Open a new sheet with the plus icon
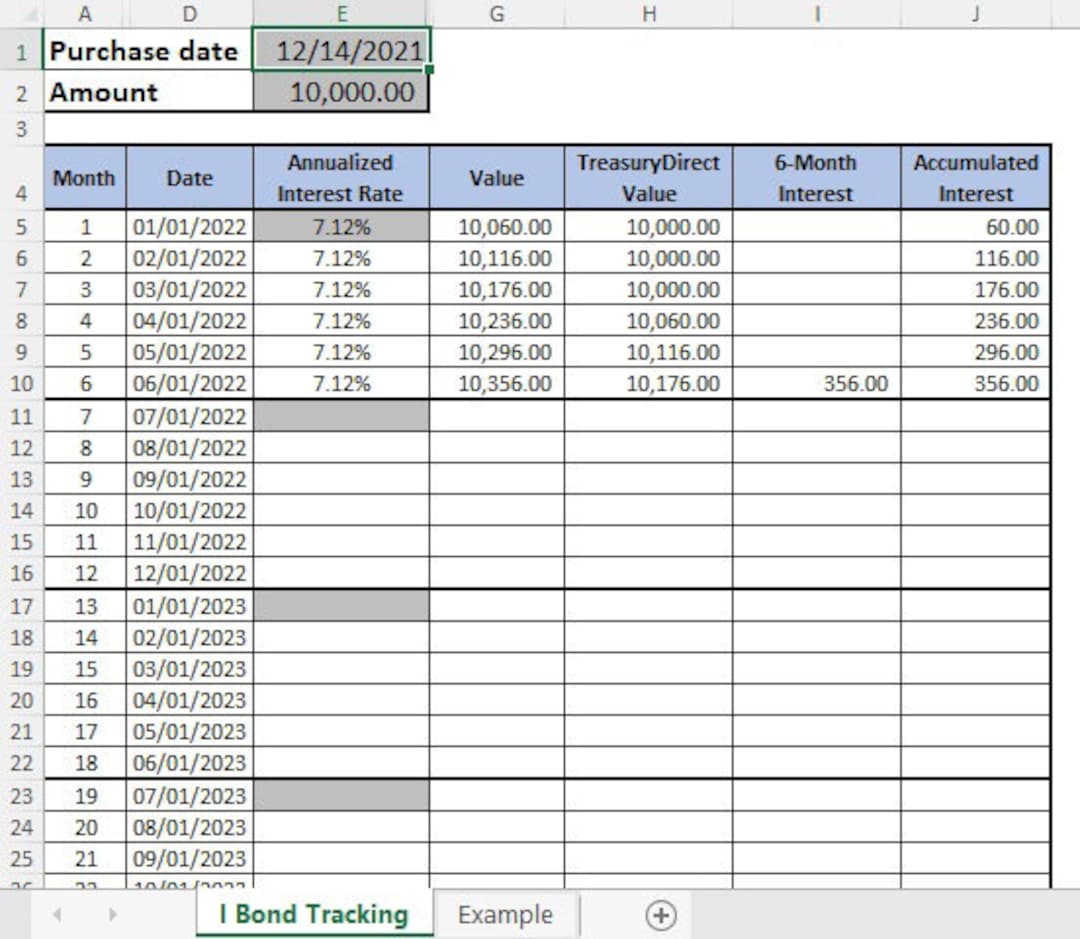Screen dimensions: 1080x939 pos(663,915)
